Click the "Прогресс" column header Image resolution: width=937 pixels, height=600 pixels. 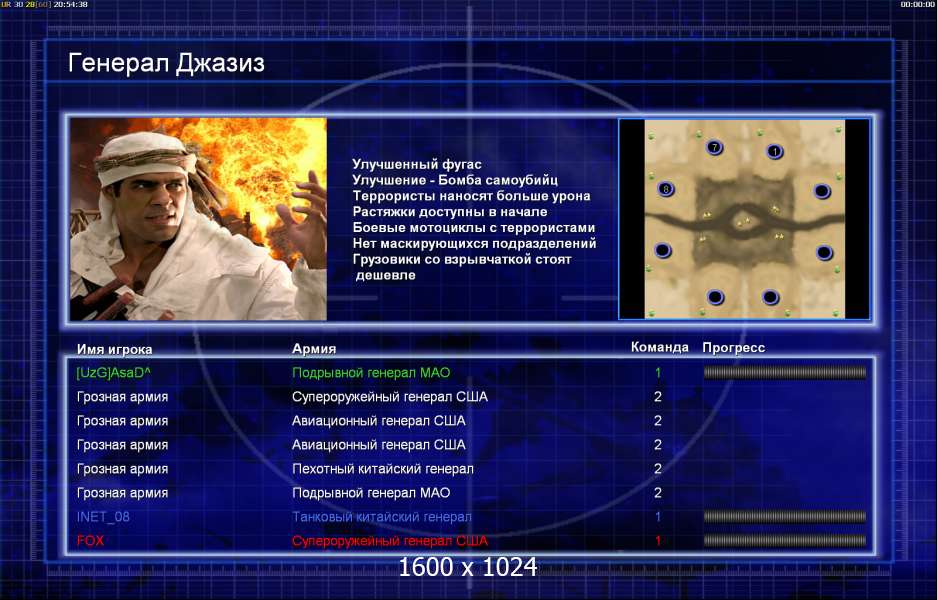734,348
